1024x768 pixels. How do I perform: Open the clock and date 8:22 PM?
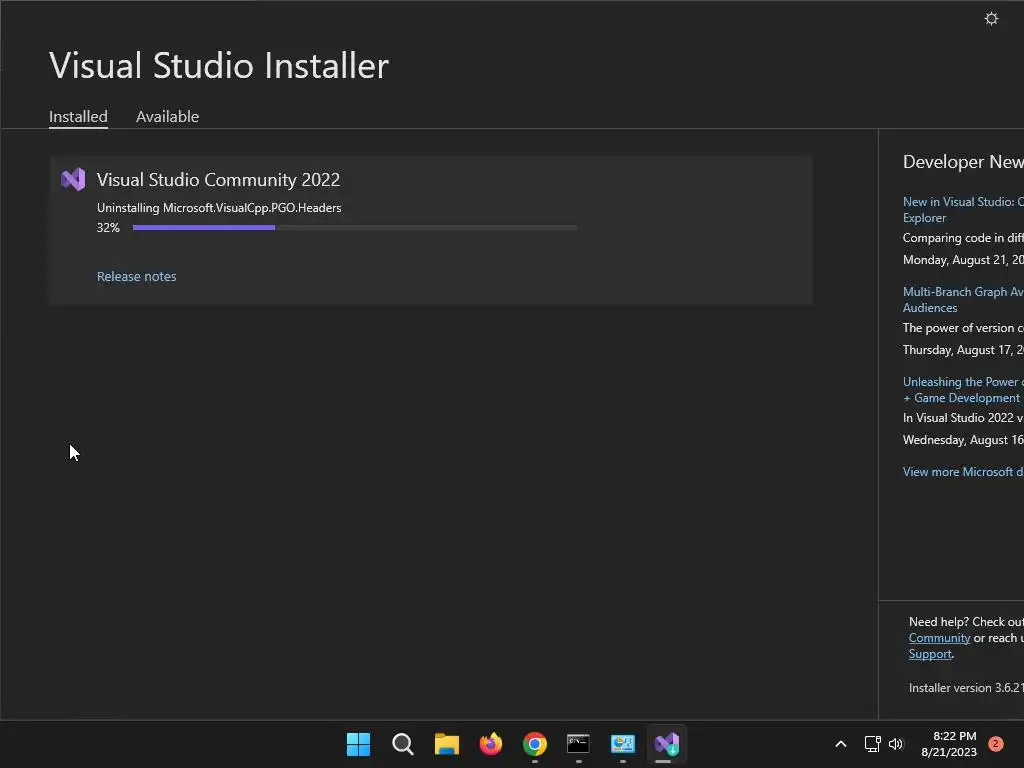tap(949, 744)
